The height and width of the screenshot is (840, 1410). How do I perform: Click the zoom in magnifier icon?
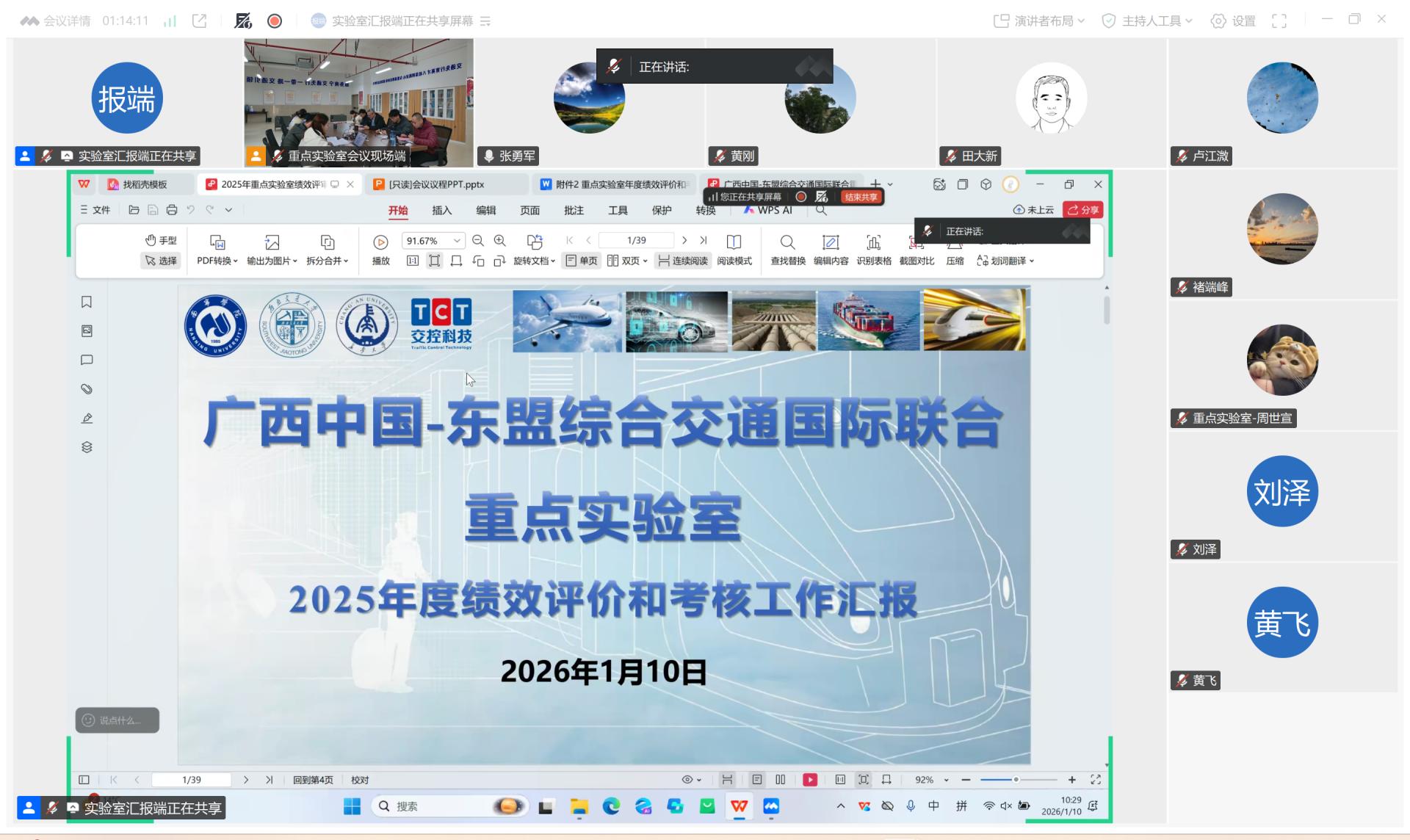[x=500, y=241]
